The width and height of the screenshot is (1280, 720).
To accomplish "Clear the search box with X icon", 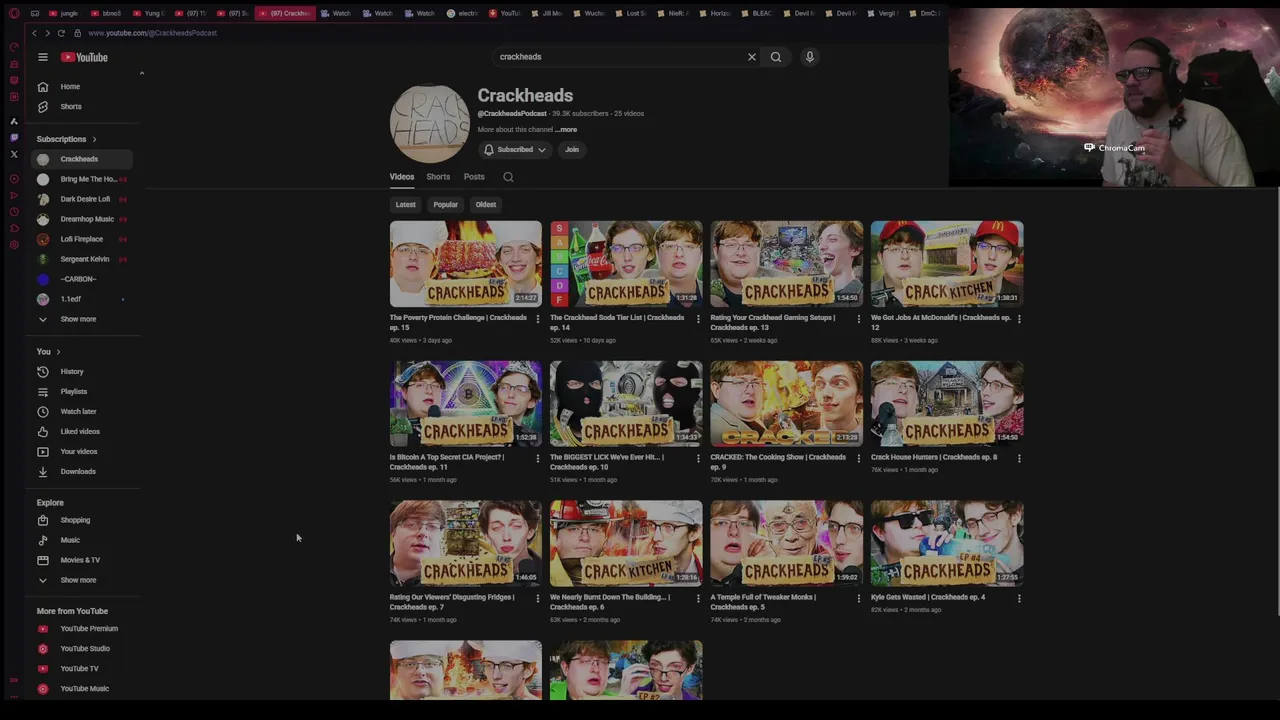I will click(752, 57).
